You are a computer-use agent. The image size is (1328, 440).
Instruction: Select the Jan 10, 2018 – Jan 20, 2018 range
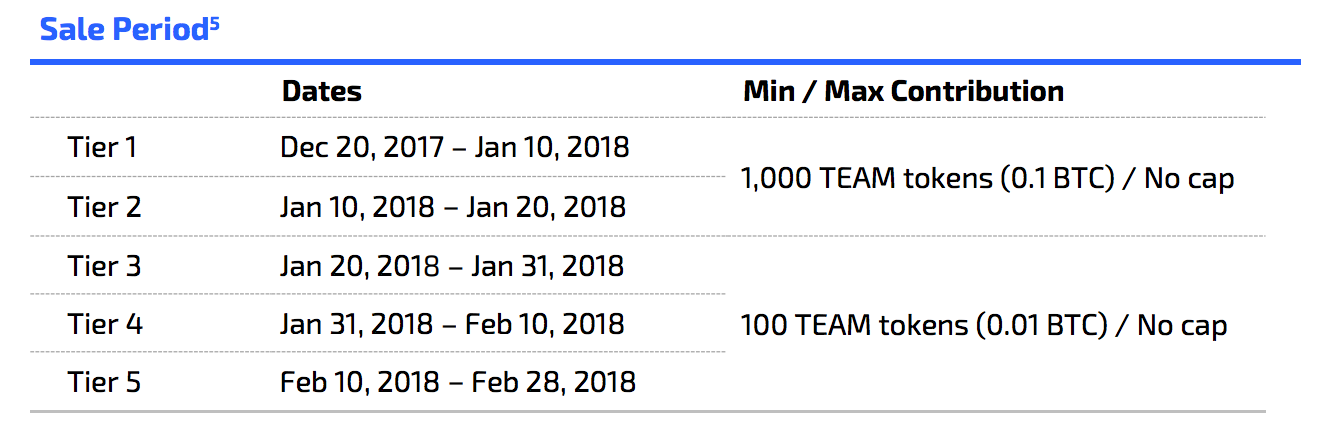coord(452,207)
